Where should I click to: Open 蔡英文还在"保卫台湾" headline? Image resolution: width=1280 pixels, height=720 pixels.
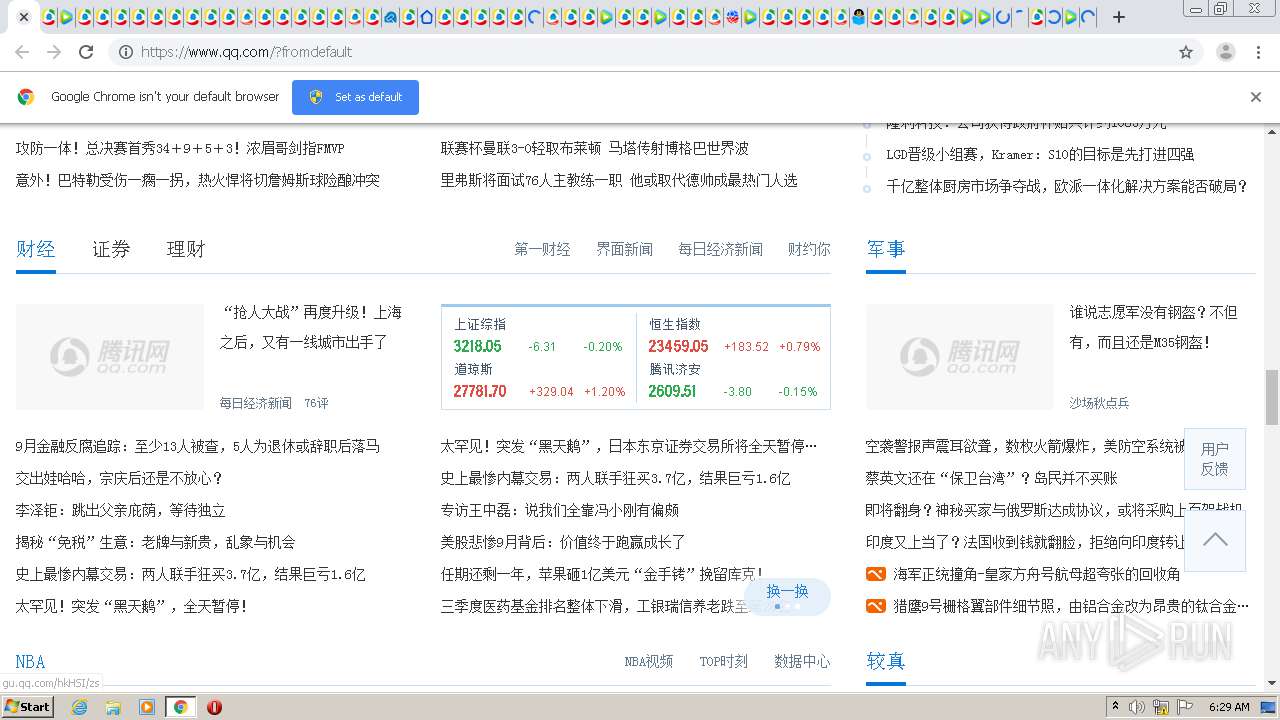click(x=991, y=478)
